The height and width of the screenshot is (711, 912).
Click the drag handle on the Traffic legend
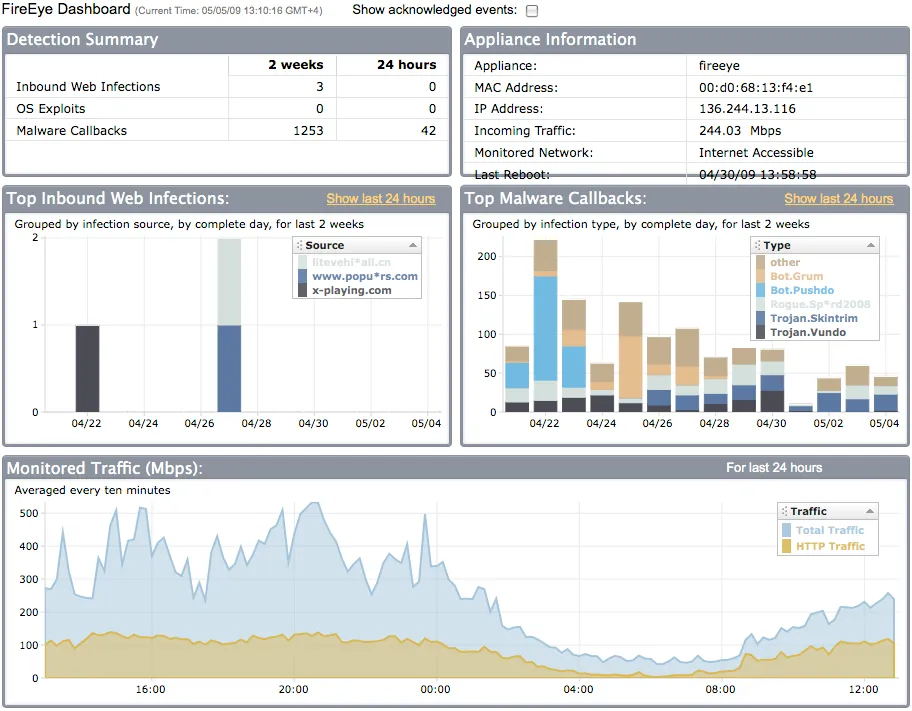coord(787,510)
